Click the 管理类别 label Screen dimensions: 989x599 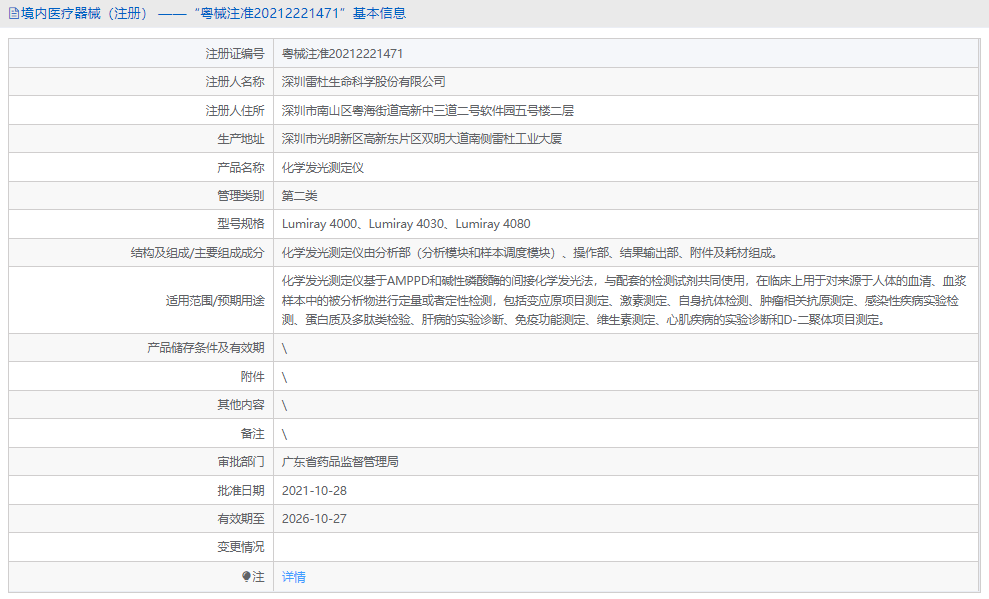point(241,195)
